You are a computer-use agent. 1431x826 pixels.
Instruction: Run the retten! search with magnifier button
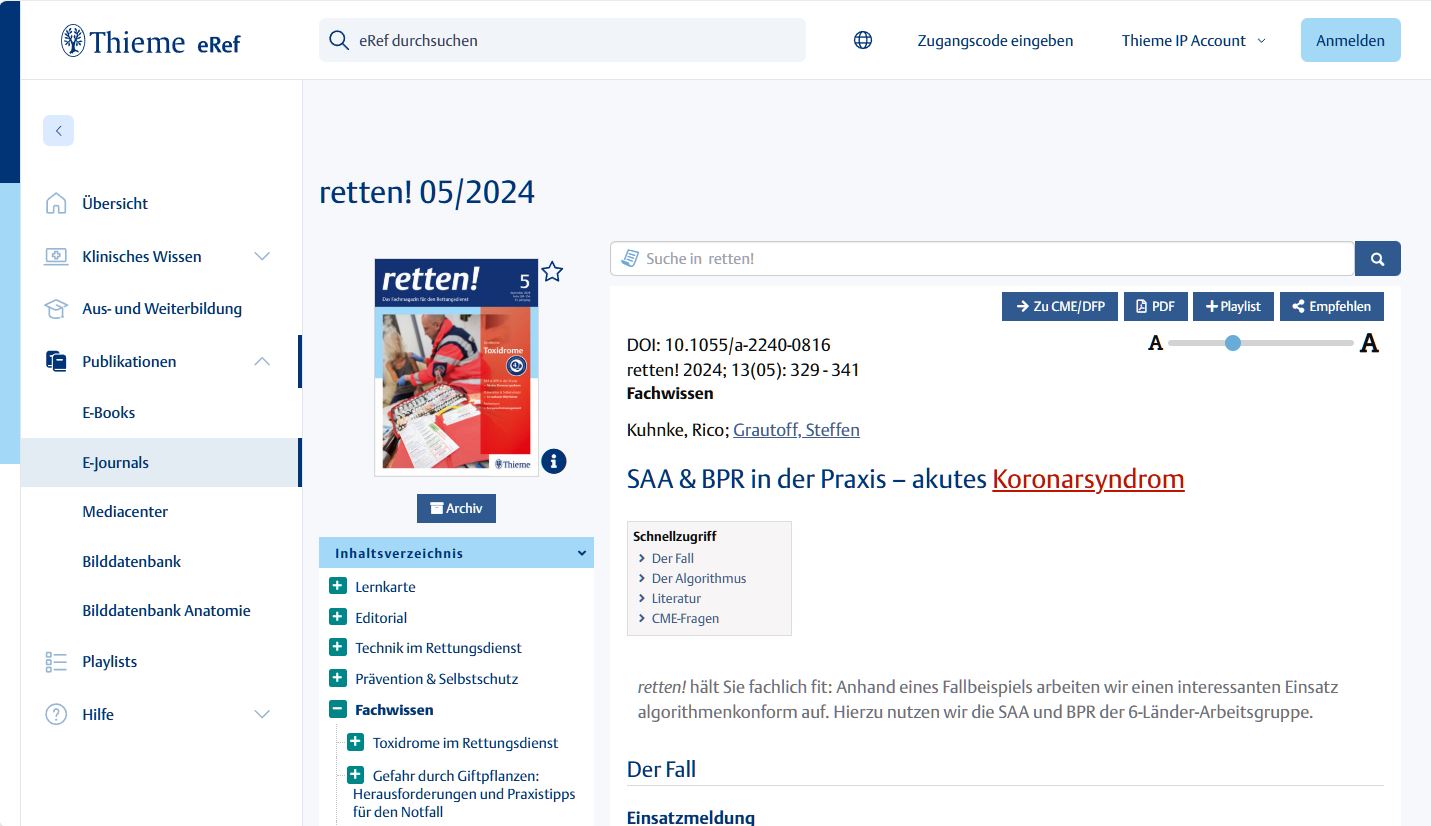[1378, 259]
